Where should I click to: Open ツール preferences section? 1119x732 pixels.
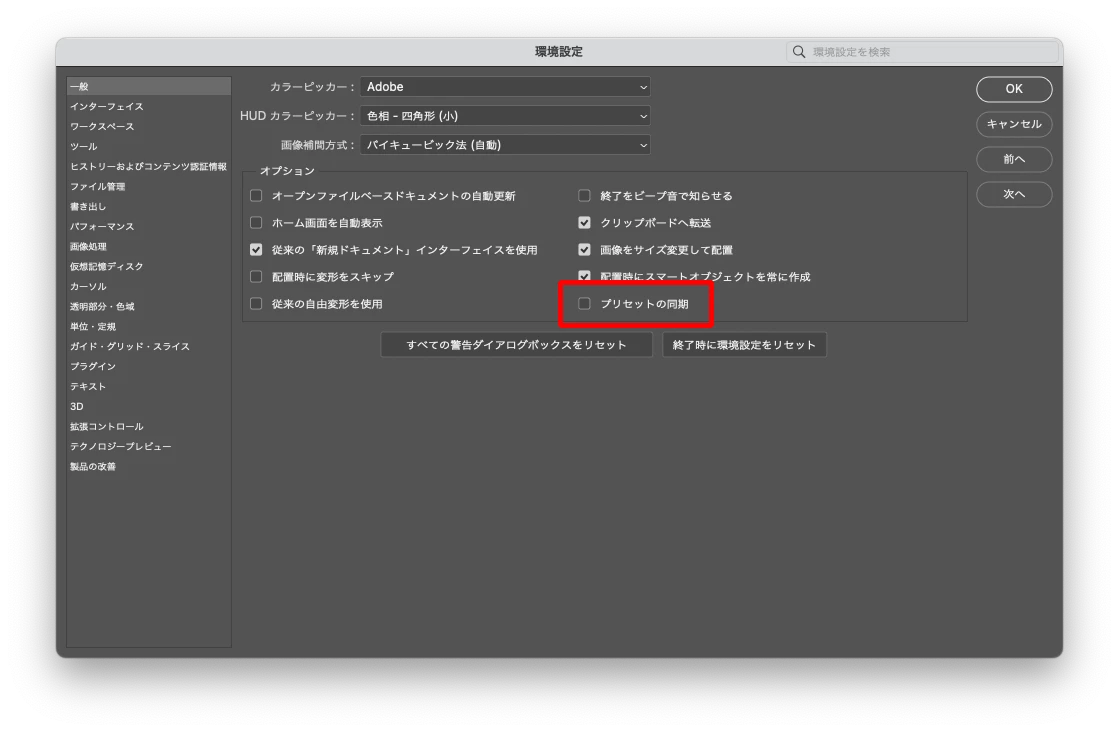148,146
